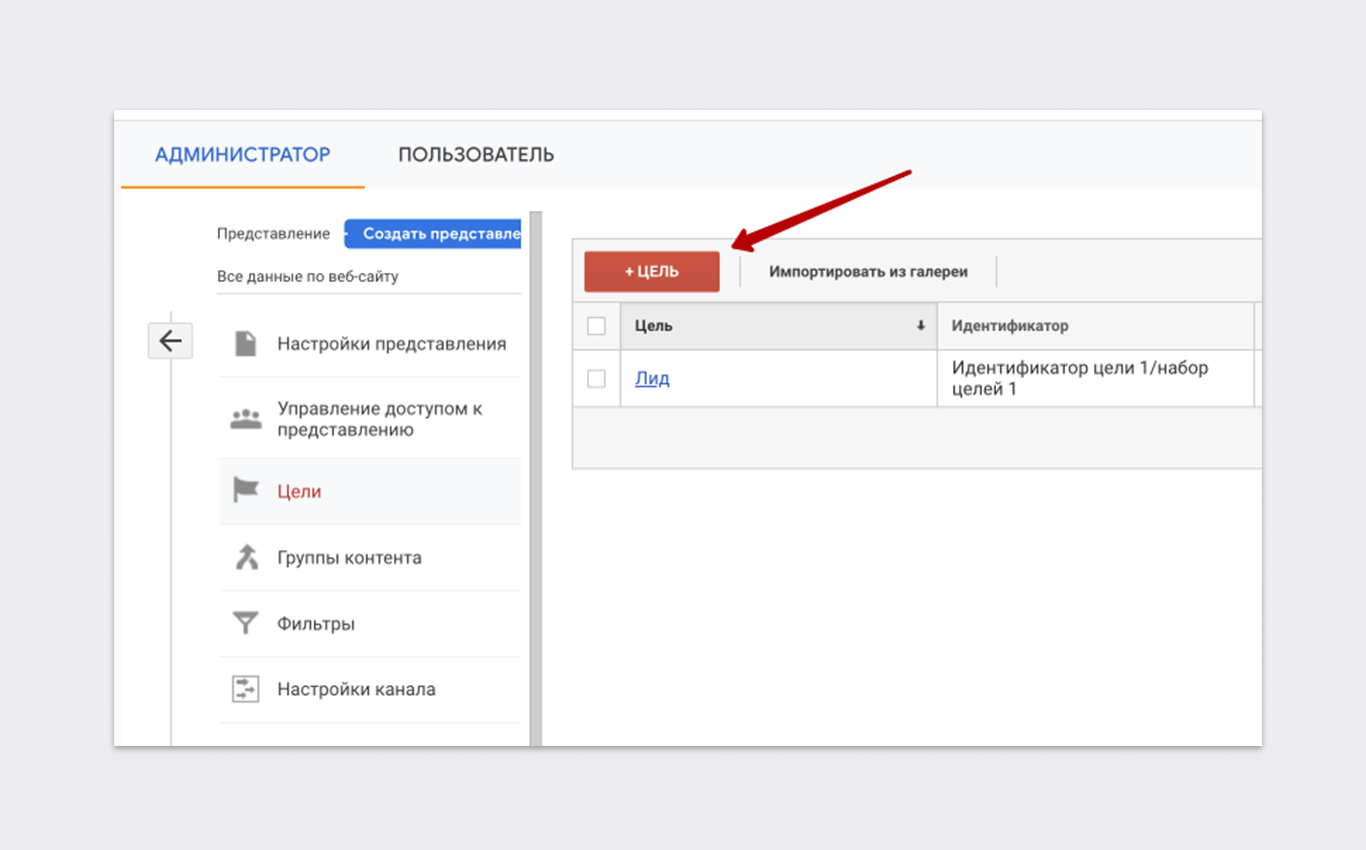Click the flag icon beside Цели
The height and width of the screenshot is (850, 1366).
coord(245,491)
